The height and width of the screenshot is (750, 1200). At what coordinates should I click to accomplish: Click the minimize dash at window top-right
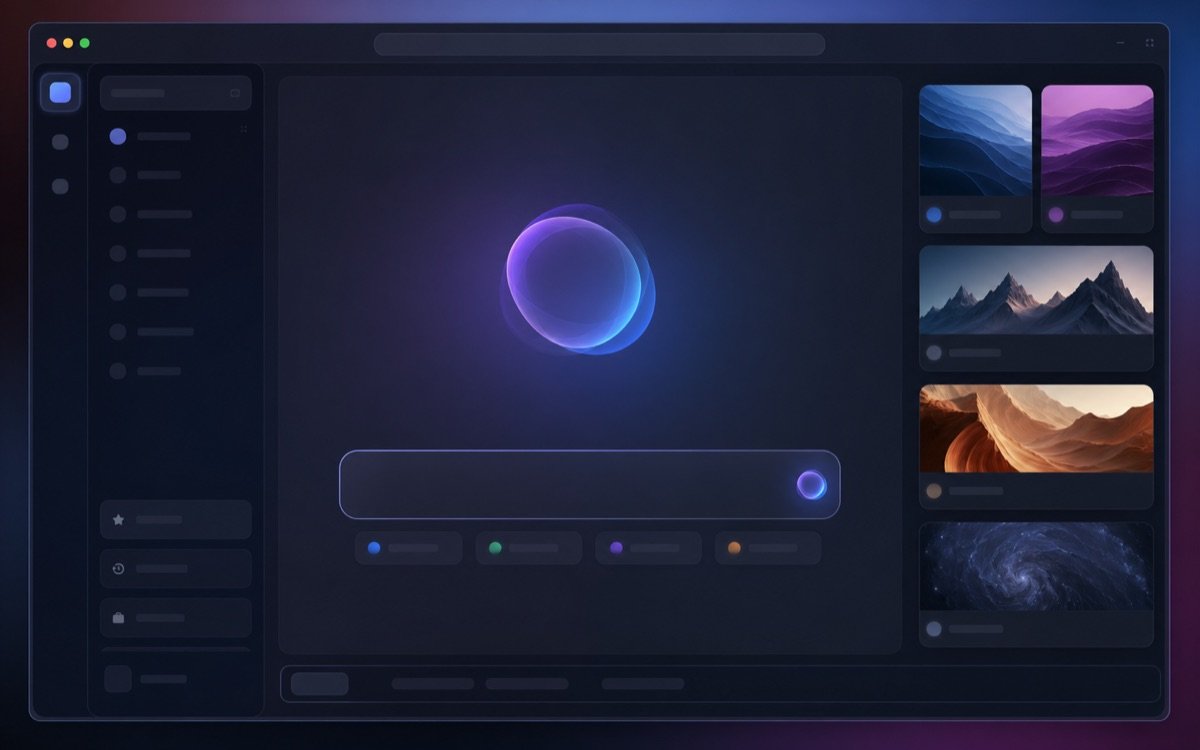(1120, 43)
